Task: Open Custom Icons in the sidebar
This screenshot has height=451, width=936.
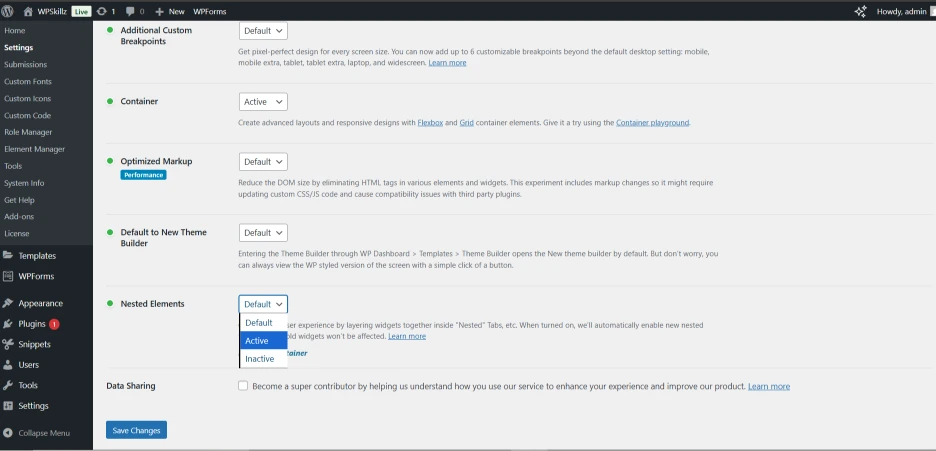Action: click(x=27, y=98)
